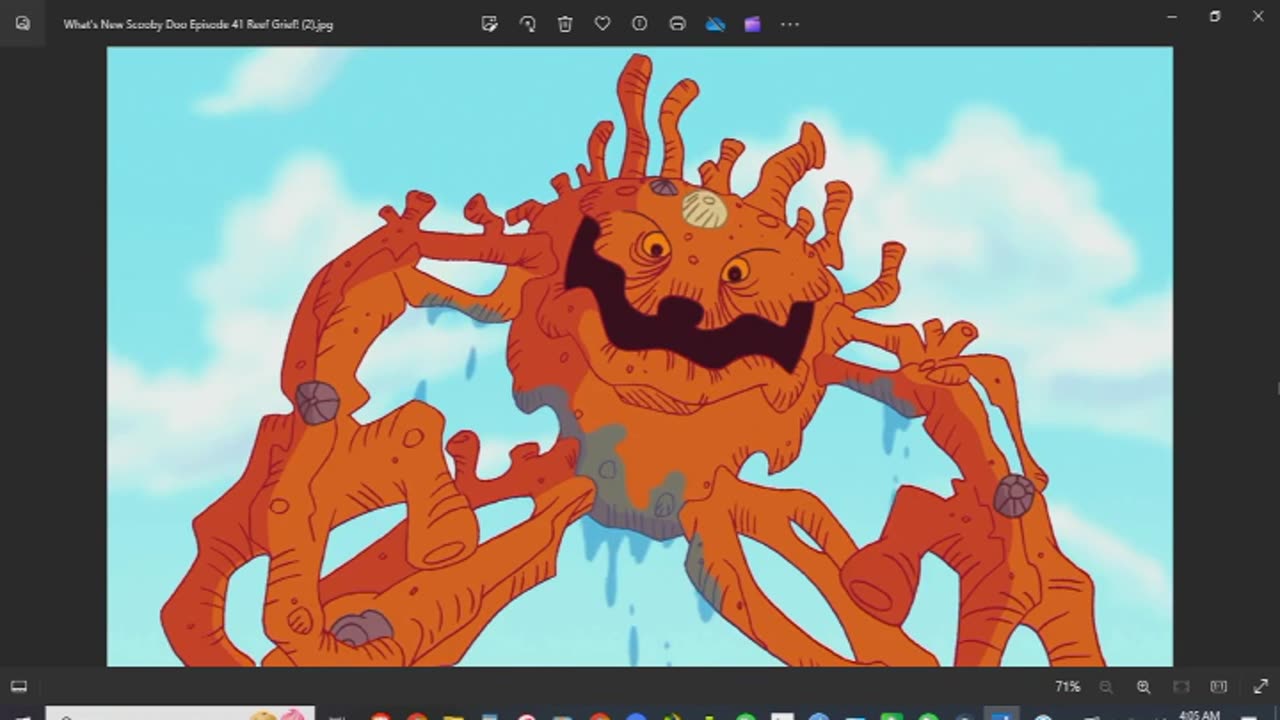The width and height of the screenshot is (1280, 720).
Task: Minimize the Photos window
Action: (1172, 16)
